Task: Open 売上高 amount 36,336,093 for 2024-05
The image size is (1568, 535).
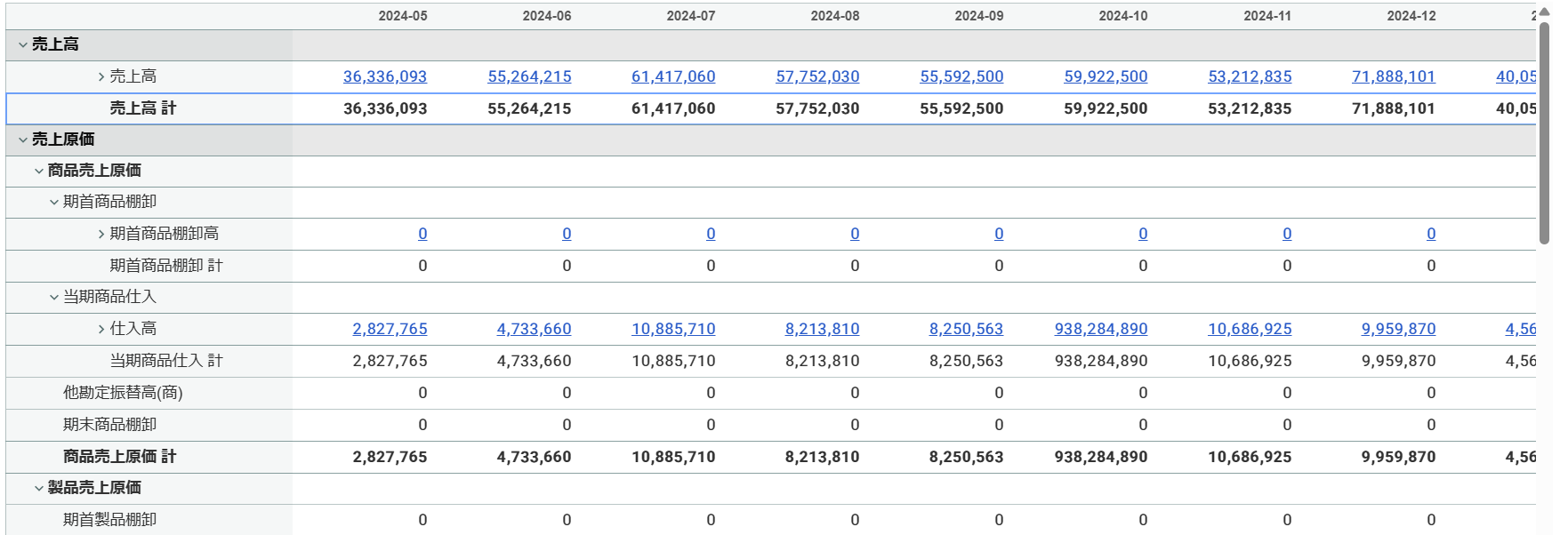Action: tap(385, 76)
